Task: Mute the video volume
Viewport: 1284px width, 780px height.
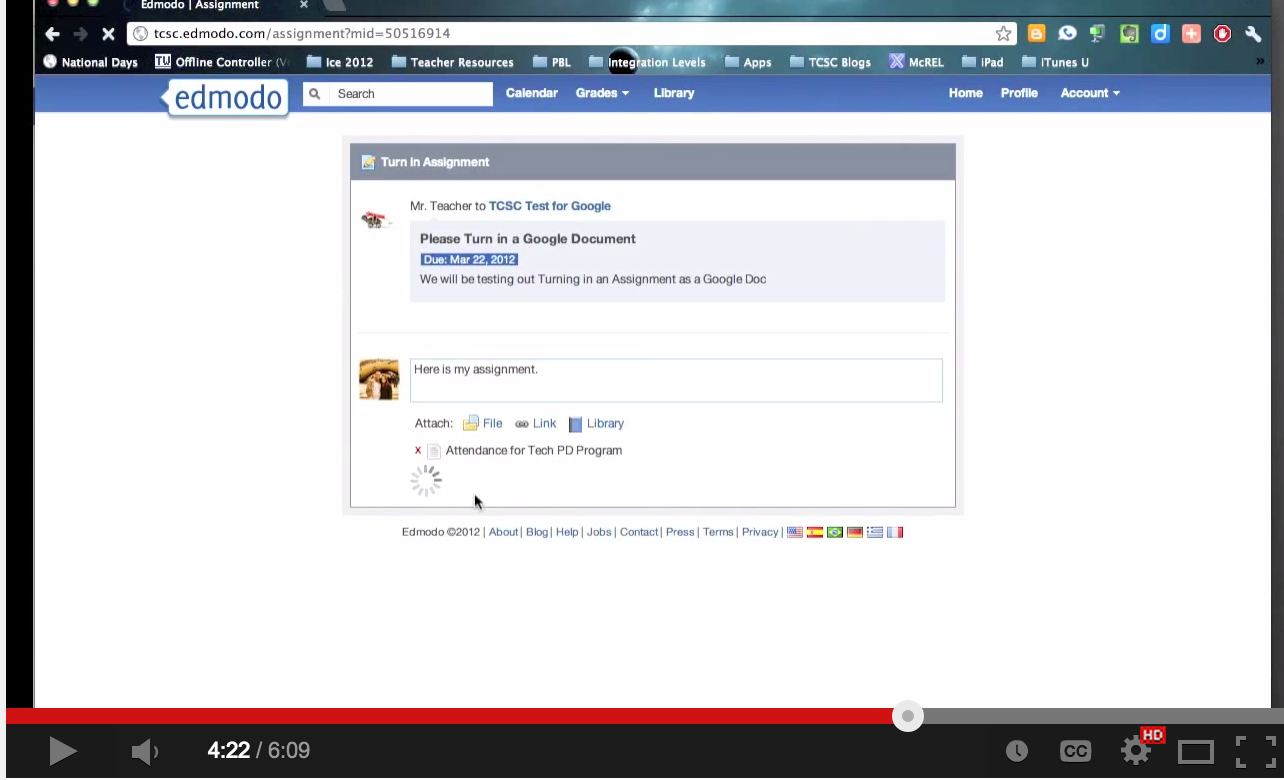Action: [x=144, y=751]
